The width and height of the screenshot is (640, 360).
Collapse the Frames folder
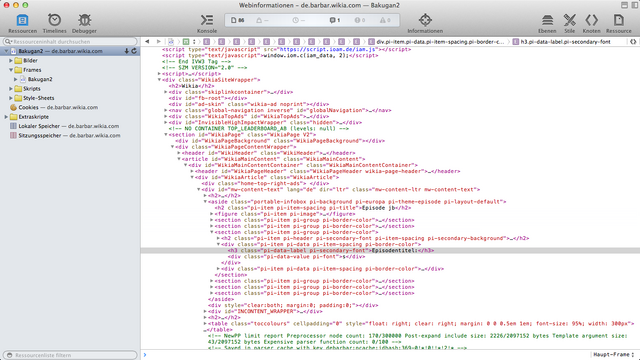(11, 70)
